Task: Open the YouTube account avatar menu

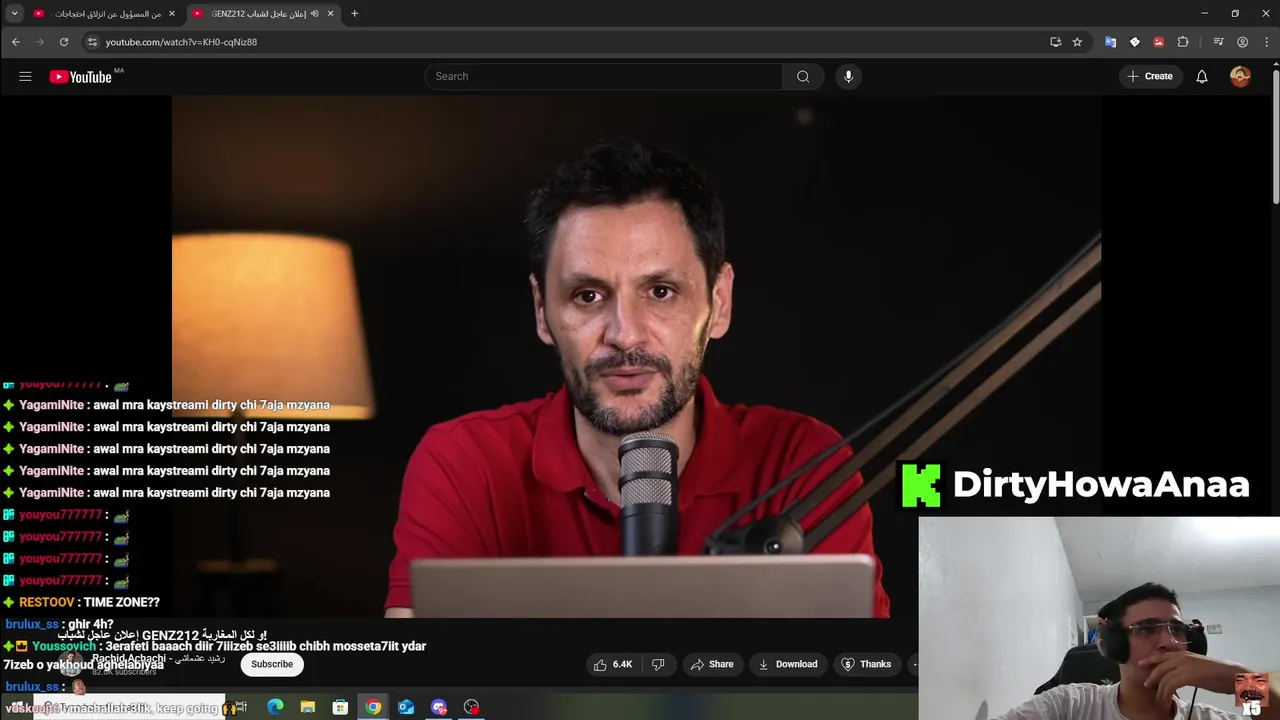Action: pyautogui.click(x=1240, y=76)
